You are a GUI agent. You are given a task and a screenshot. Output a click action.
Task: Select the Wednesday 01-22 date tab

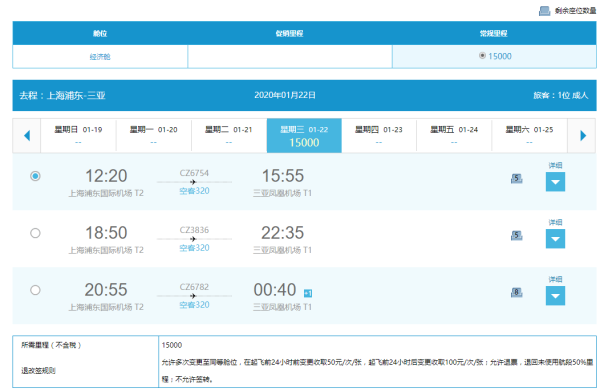click(304, 136)
